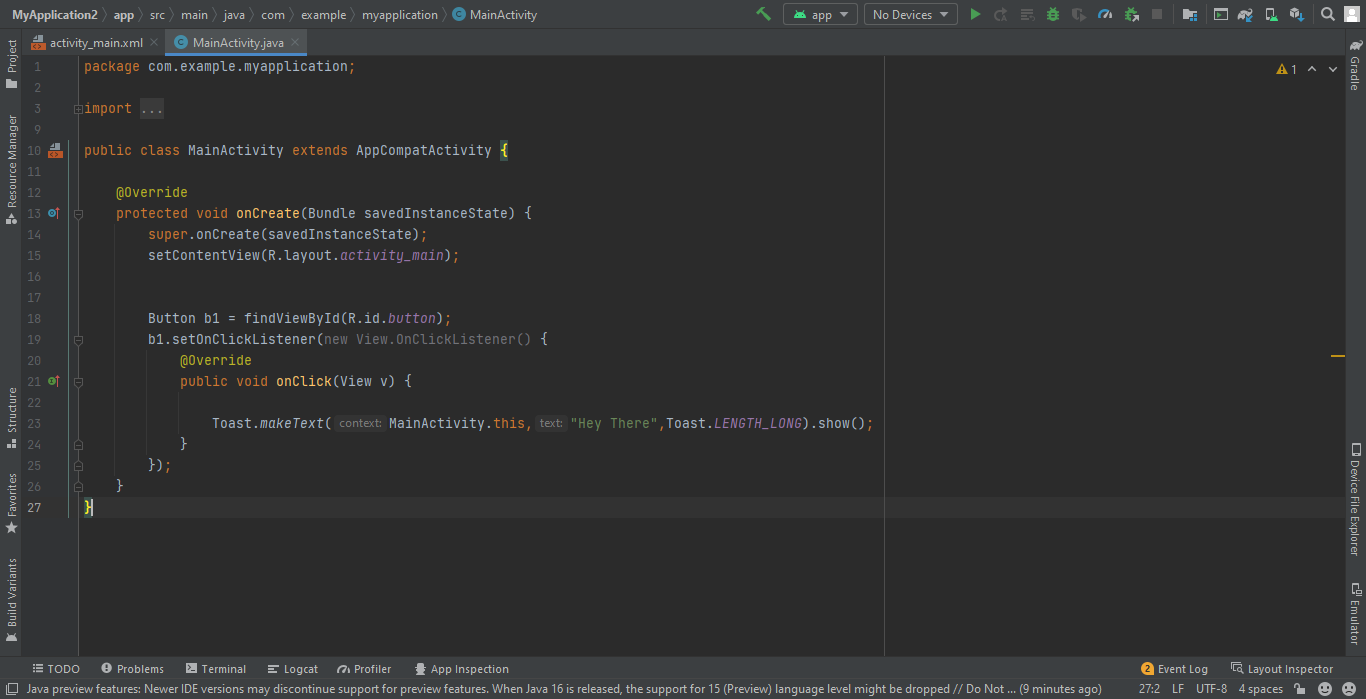Open Project Structure icon
1366x699 pixels.
coord(1189,14)
